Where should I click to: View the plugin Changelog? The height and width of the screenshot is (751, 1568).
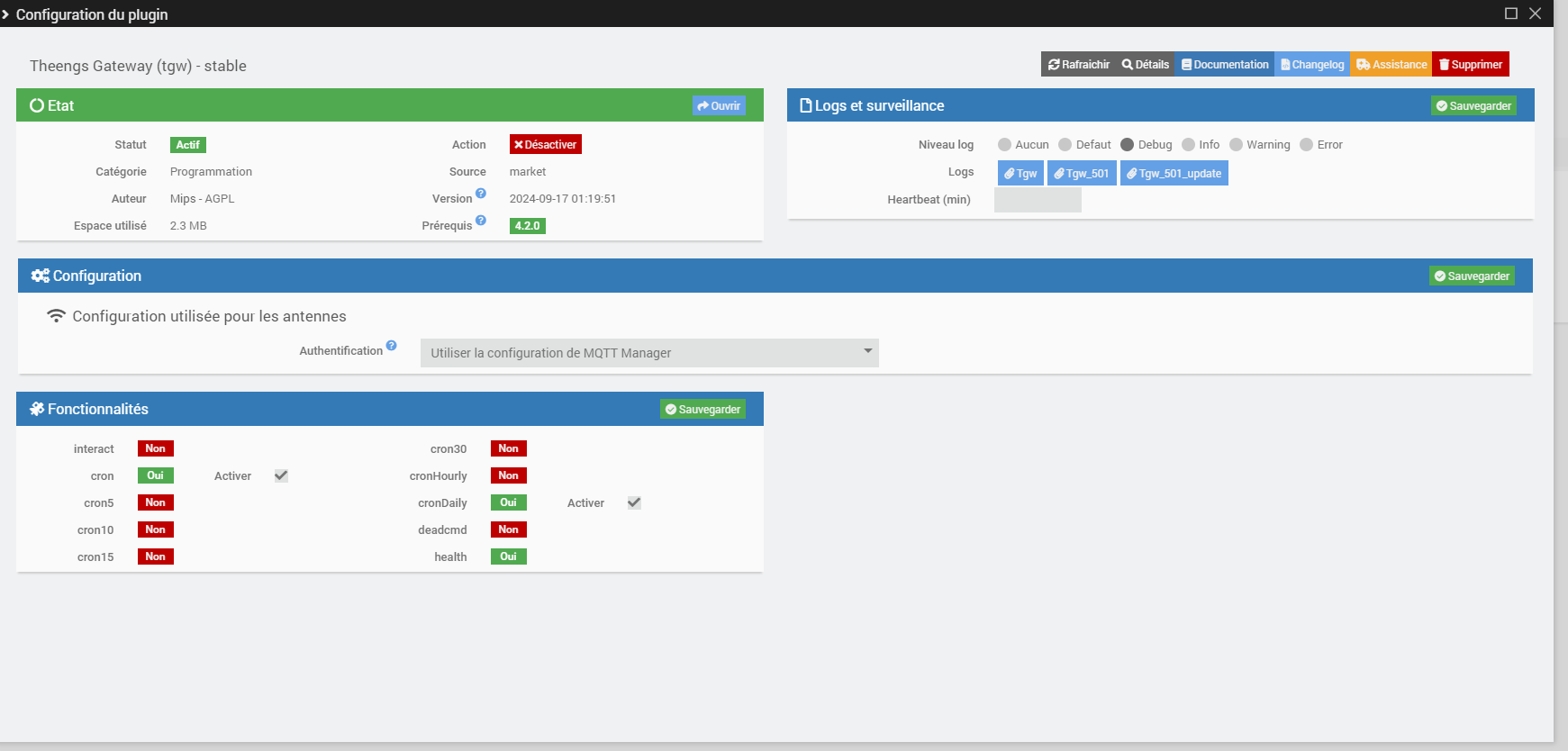click(1312, 65)
